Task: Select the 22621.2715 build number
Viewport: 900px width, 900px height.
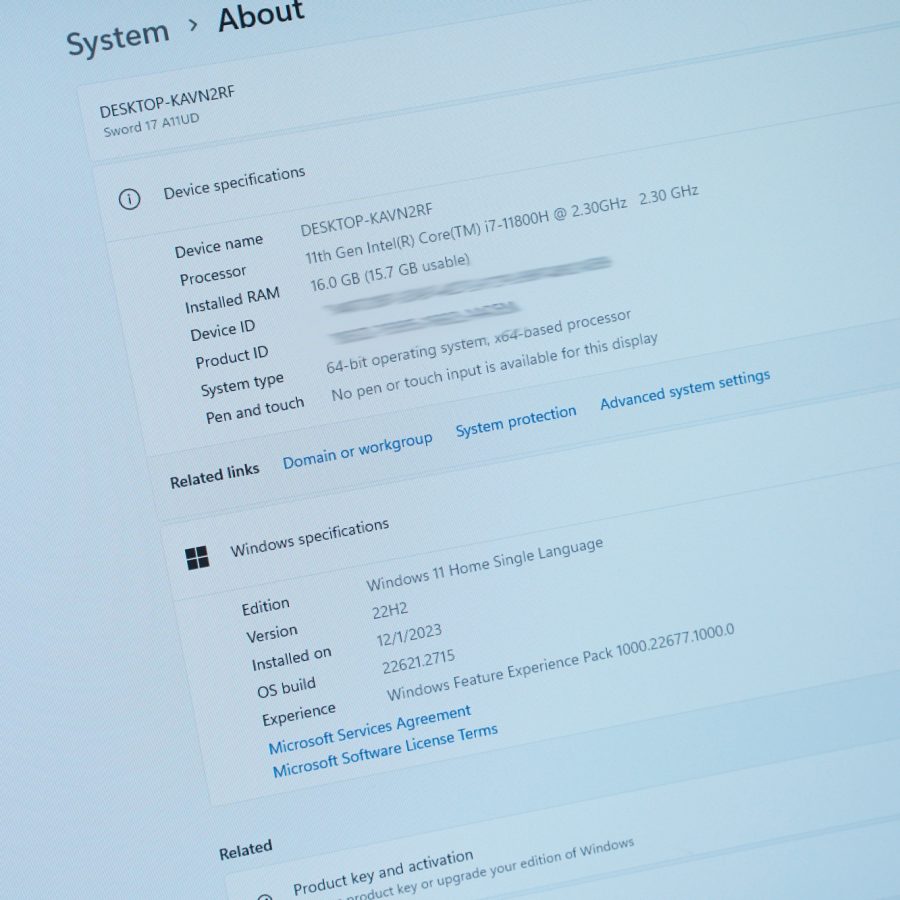Action: (418, 662)
